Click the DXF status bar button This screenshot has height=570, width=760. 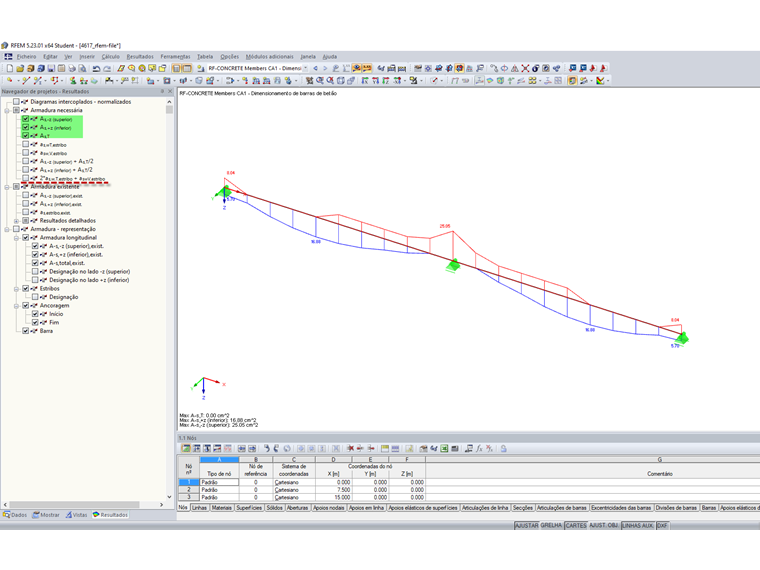[662, 526]
